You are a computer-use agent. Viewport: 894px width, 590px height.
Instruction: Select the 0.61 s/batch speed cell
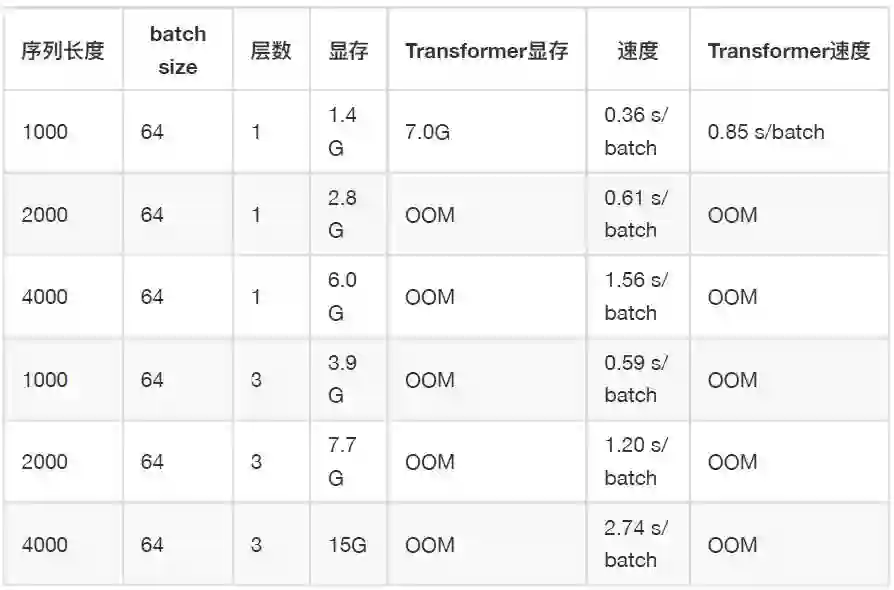point(635,214)
